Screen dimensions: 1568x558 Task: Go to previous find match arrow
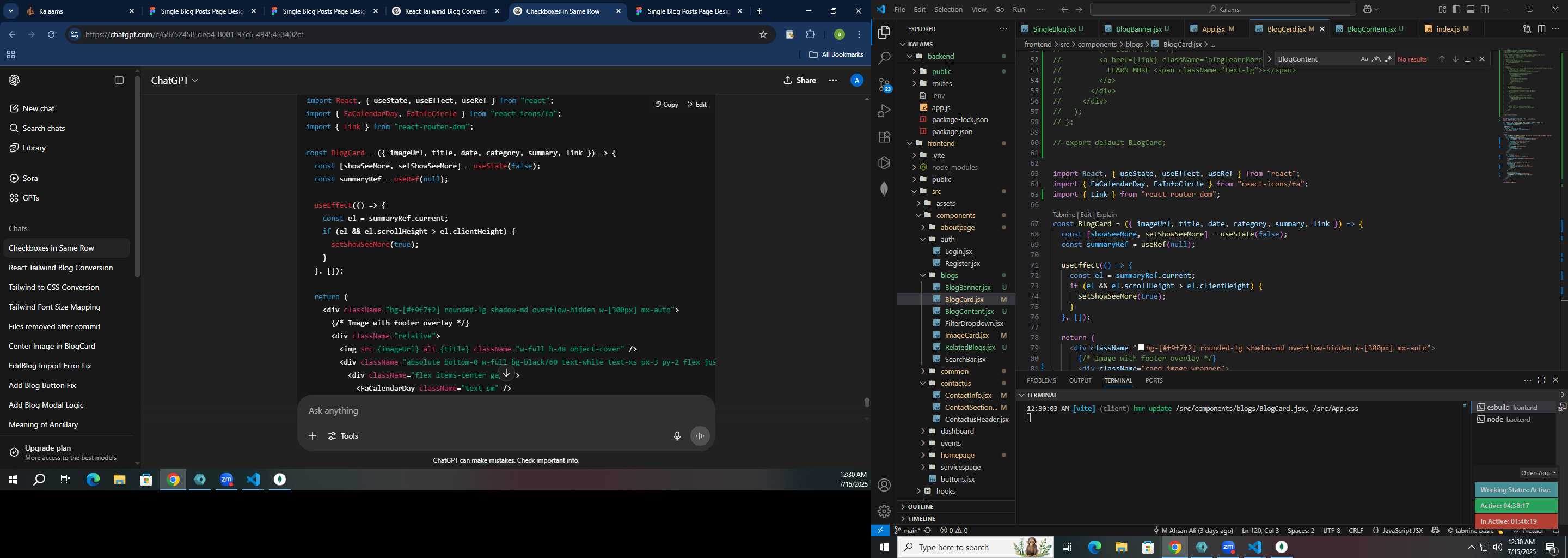(x=1441, y=59)
